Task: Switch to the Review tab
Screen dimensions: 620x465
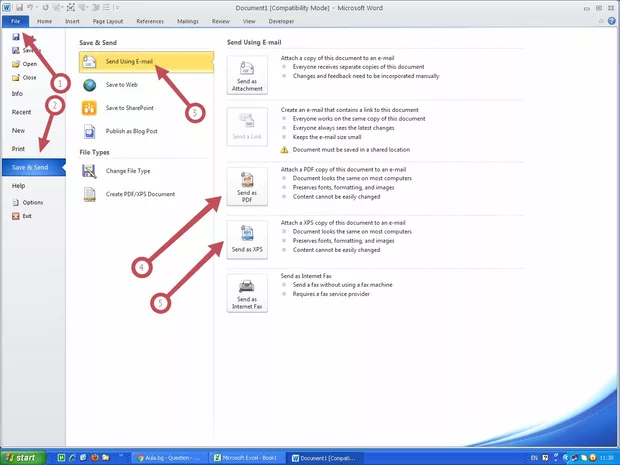Action: 221,21
